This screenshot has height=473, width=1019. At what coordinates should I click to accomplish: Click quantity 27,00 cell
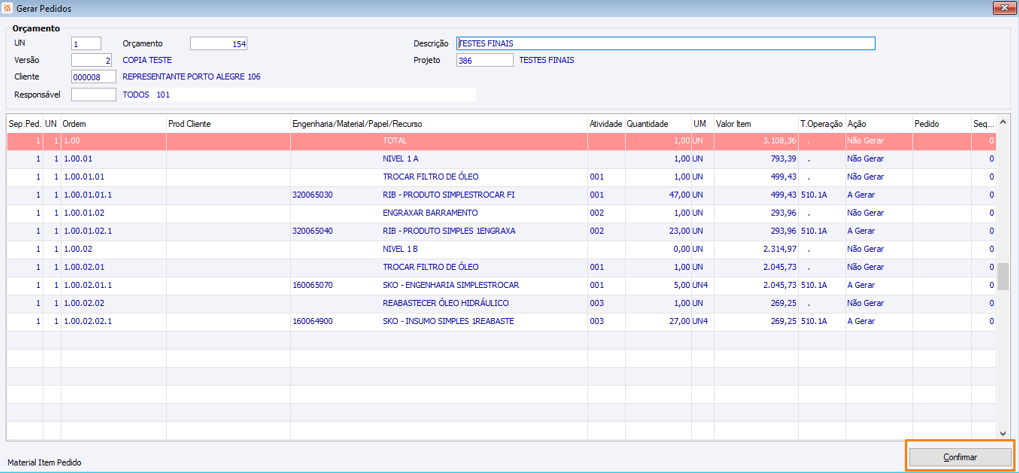coord(658,322)
